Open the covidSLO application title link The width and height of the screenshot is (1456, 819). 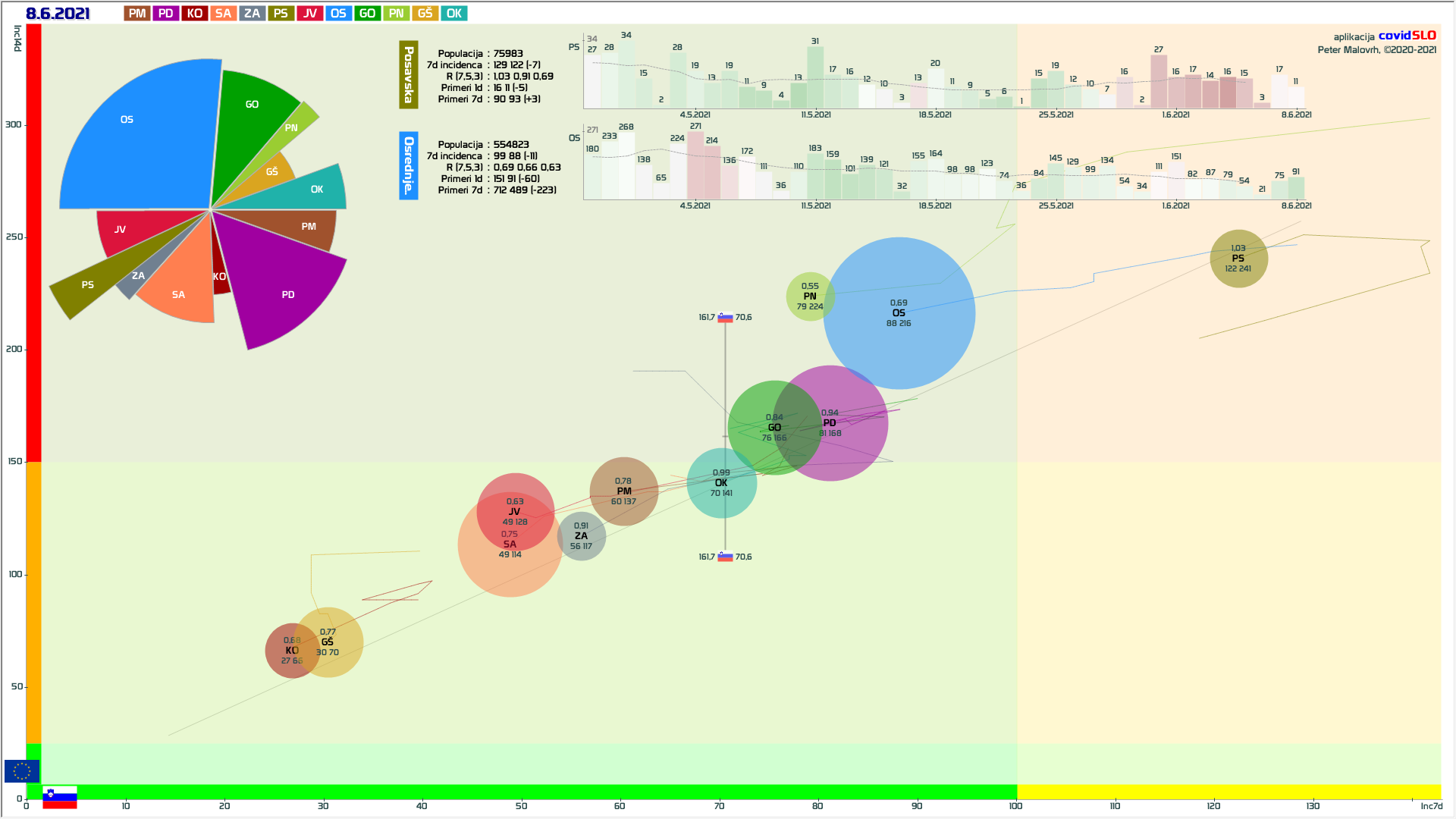tap(1407, 36)
